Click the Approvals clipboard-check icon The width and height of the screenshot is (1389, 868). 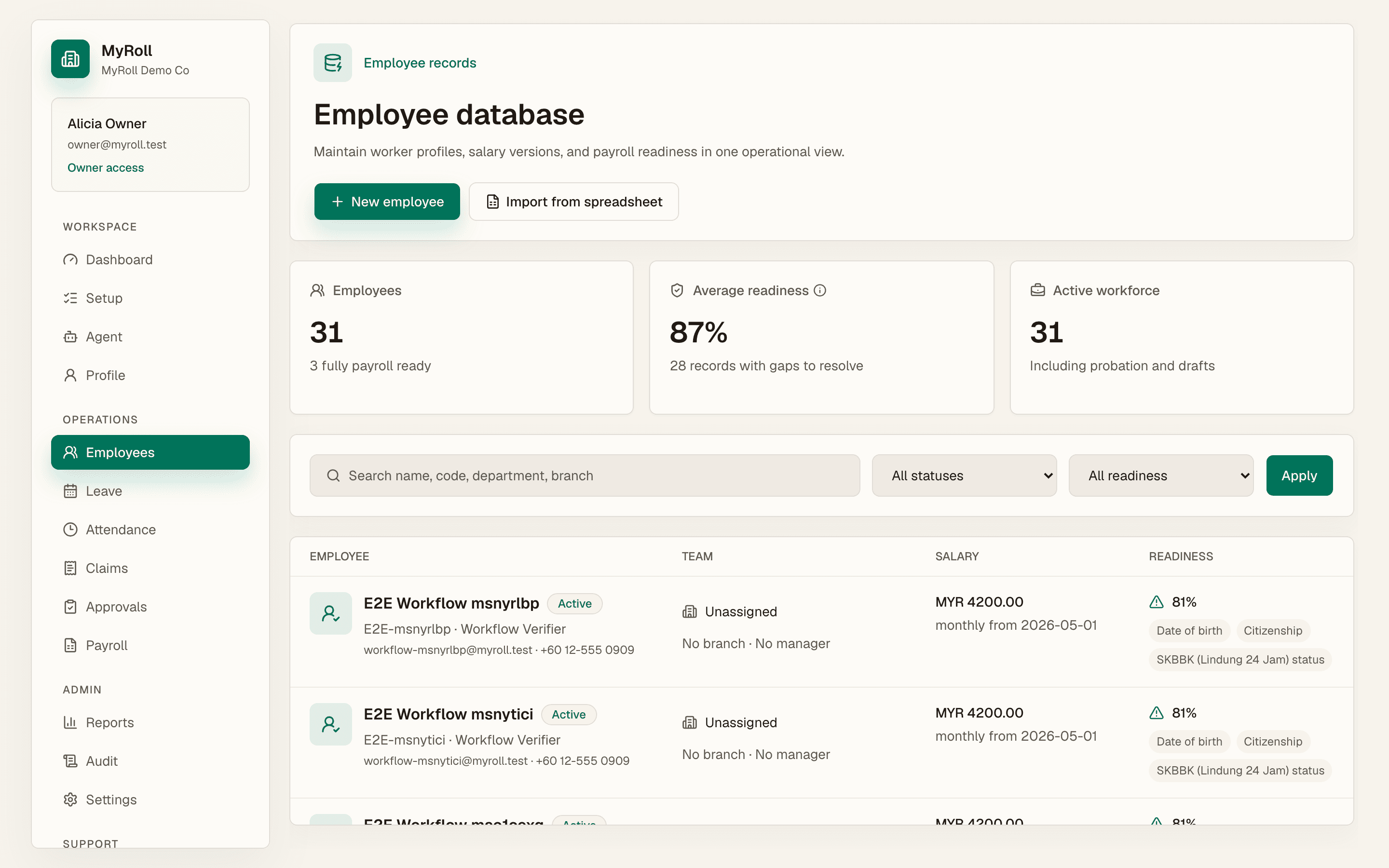tap(70, 607)
